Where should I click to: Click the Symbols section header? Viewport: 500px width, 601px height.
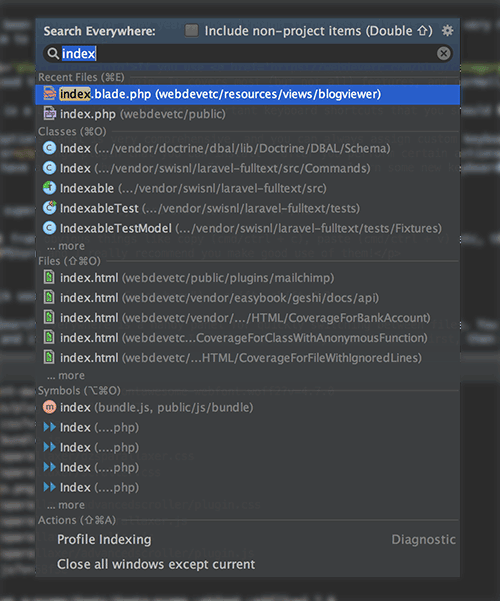[79, 391]
